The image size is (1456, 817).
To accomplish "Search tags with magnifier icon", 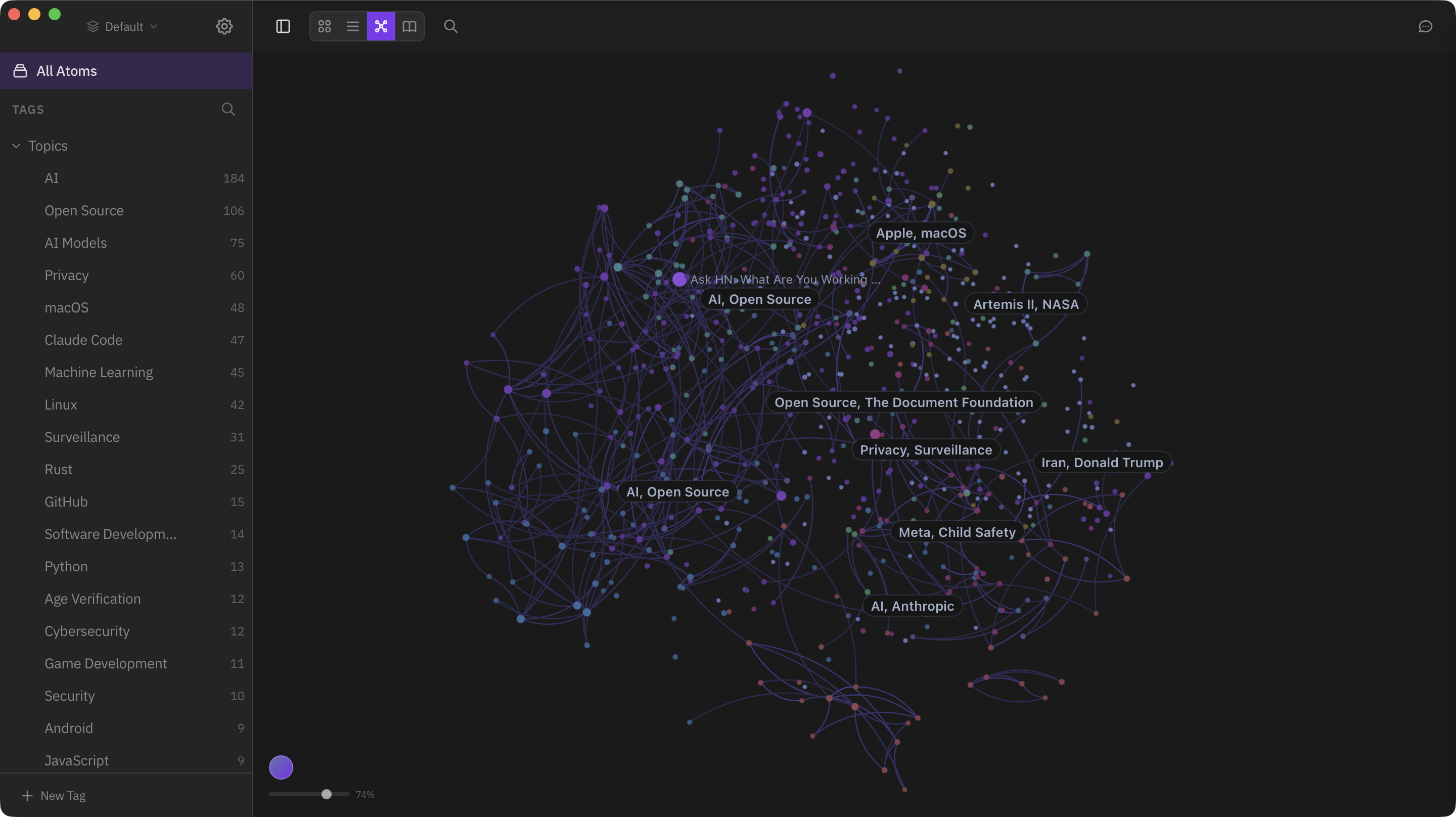I will (x=229, y=109).
